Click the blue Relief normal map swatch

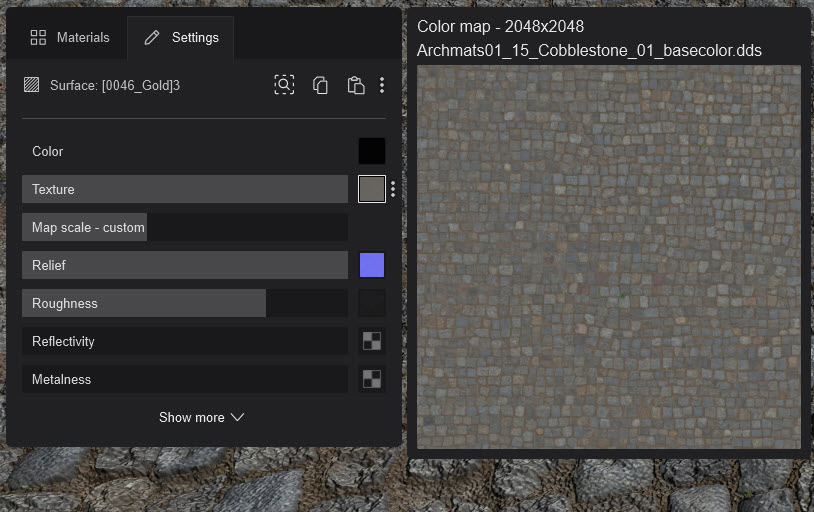point(372,265)
